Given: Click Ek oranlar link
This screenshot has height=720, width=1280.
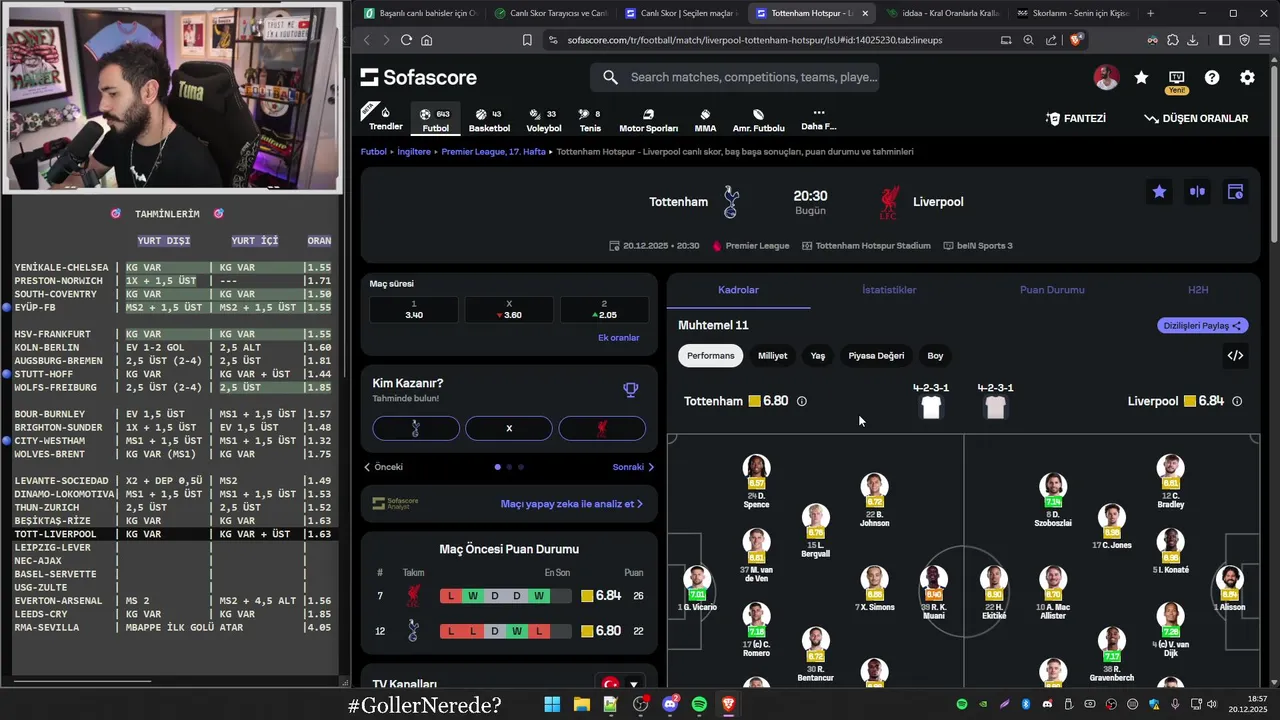Looking at the screenshot, I should coord(618,338).
